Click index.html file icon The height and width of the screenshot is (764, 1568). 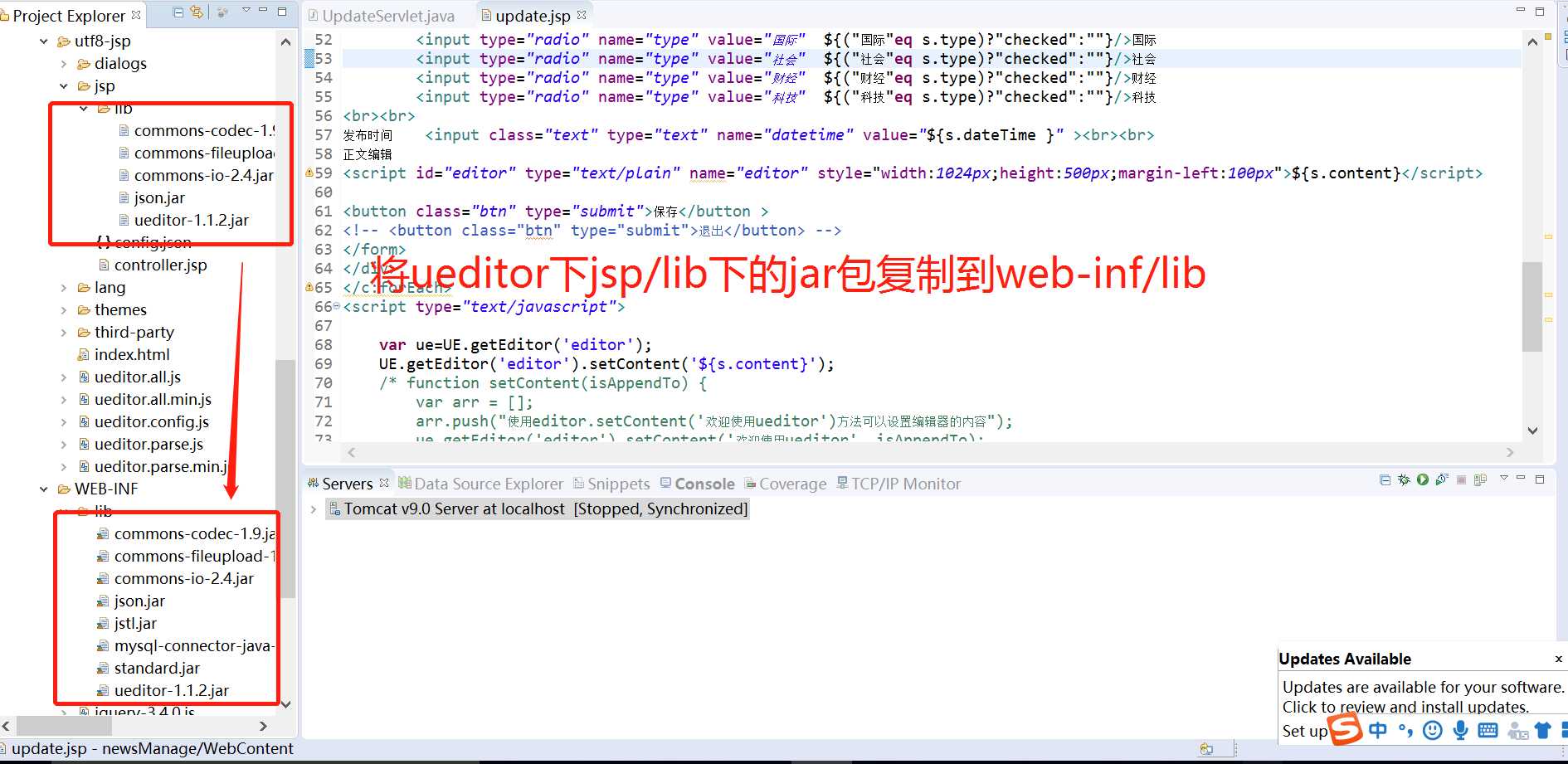(x=84, y=354)
